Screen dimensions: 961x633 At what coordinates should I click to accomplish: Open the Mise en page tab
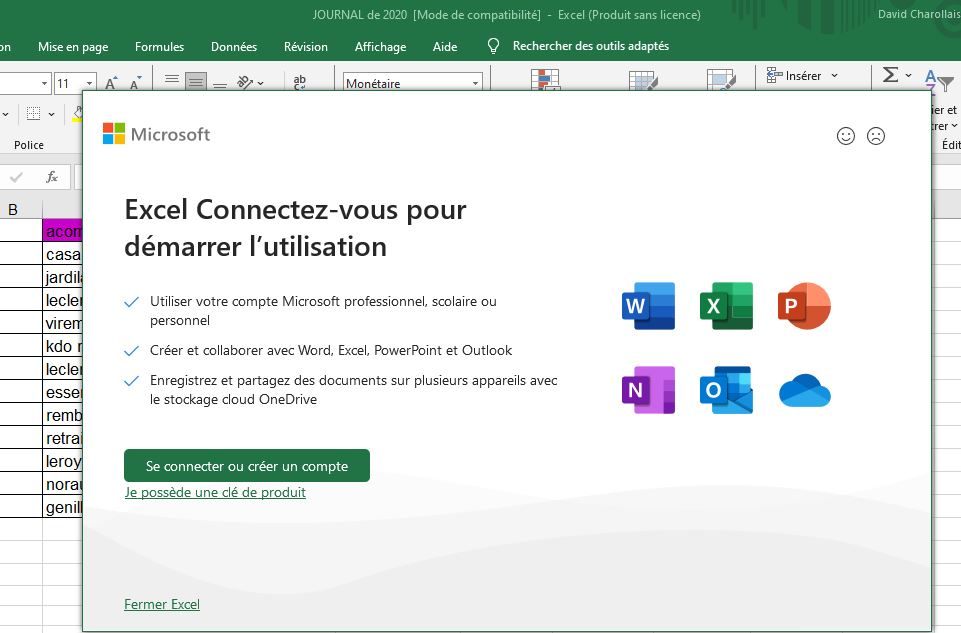click(73, 47)
